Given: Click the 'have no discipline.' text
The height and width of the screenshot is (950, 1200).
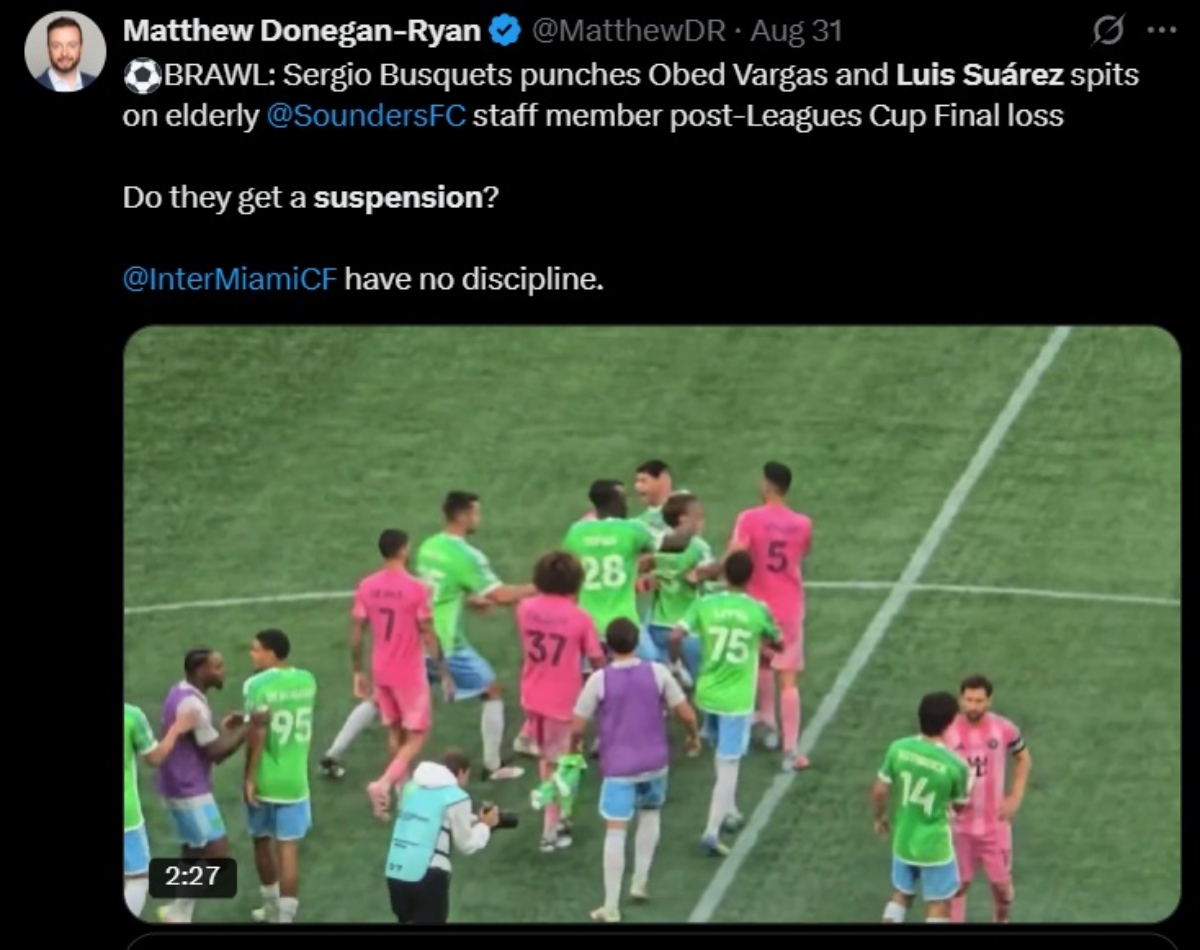Looking at the screenshot, I should (x=474, y=278).
